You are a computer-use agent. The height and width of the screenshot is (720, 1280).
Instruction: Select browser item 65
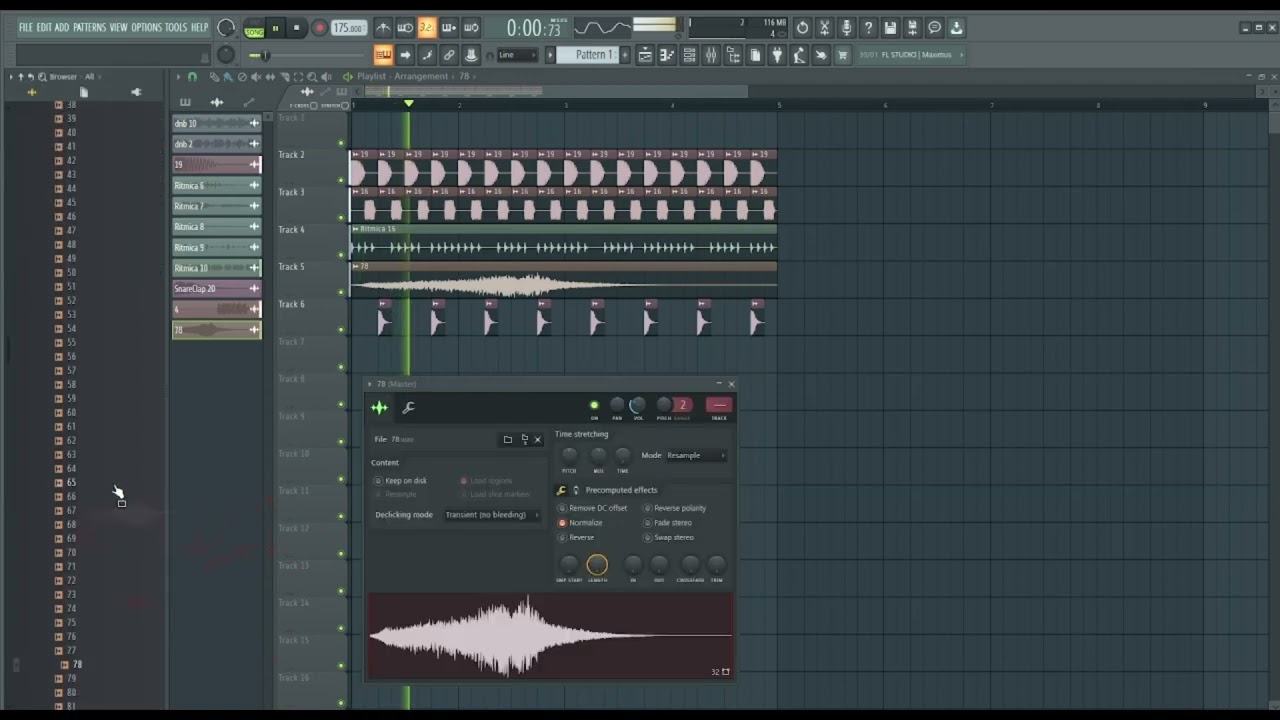point(72,482)
